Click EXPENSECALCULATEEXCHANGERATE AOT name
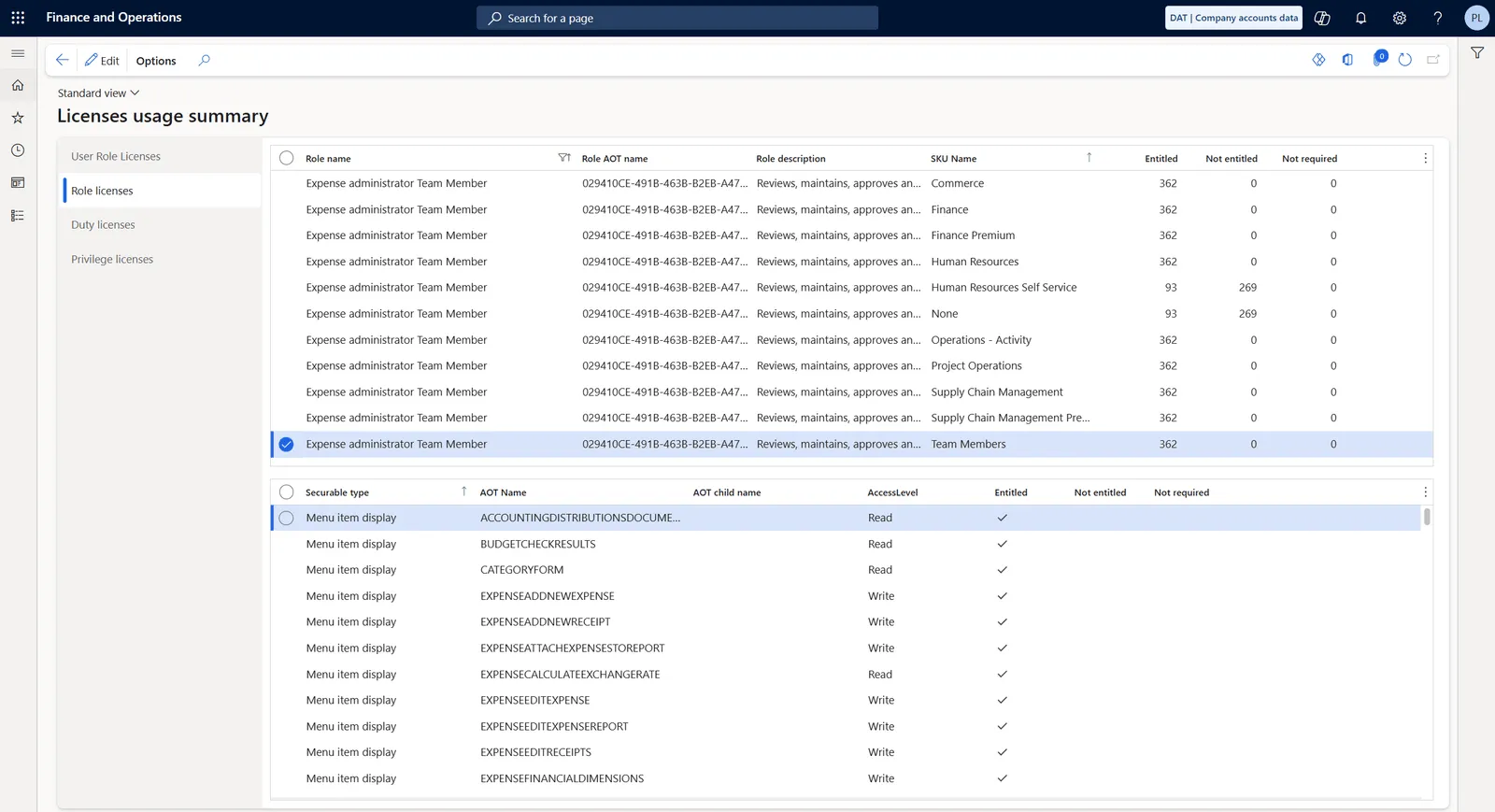This screenshot has width=1495, height=812. [x=570, y=675]
